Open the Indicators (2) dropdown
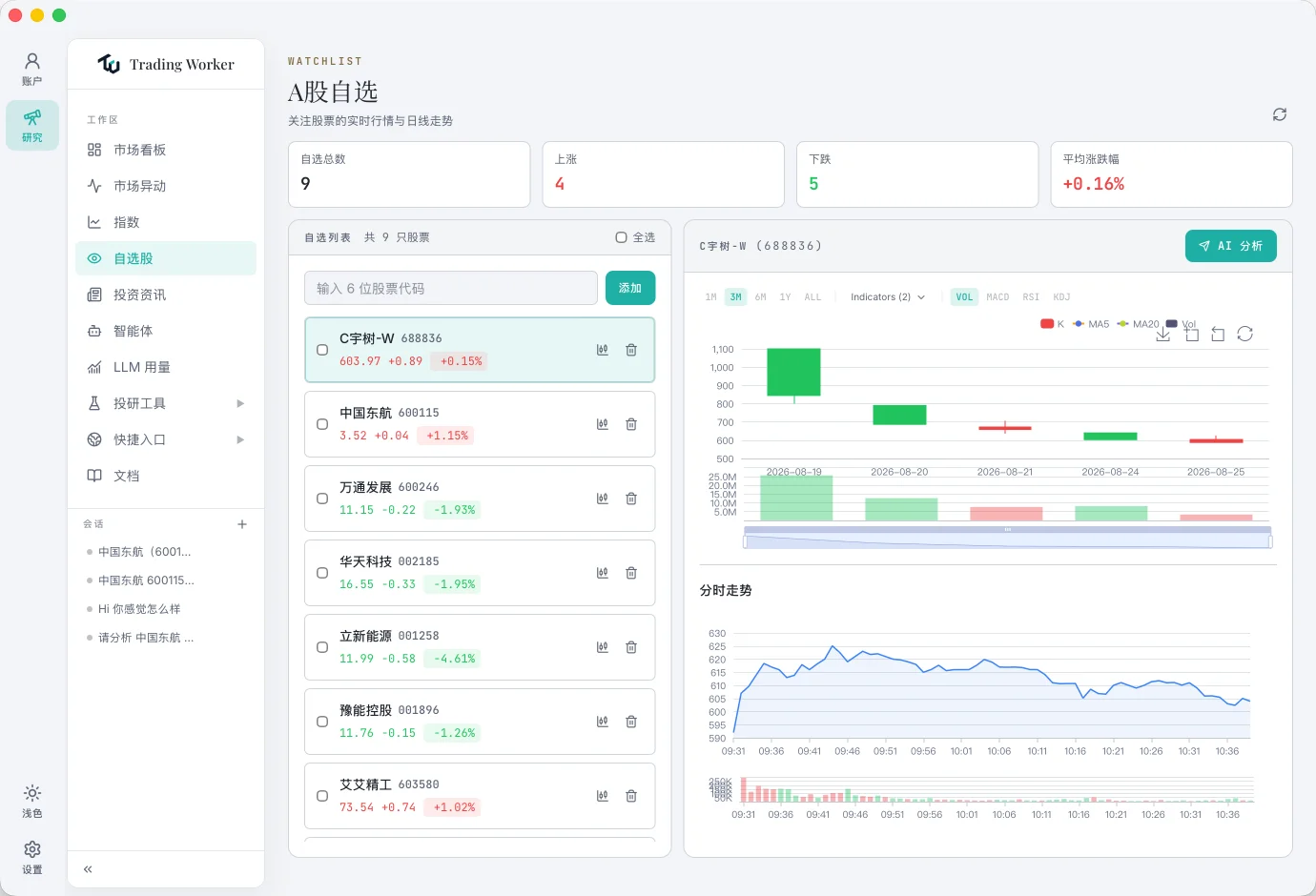This screenshot has width=1316, height=896. pos(888,297)
